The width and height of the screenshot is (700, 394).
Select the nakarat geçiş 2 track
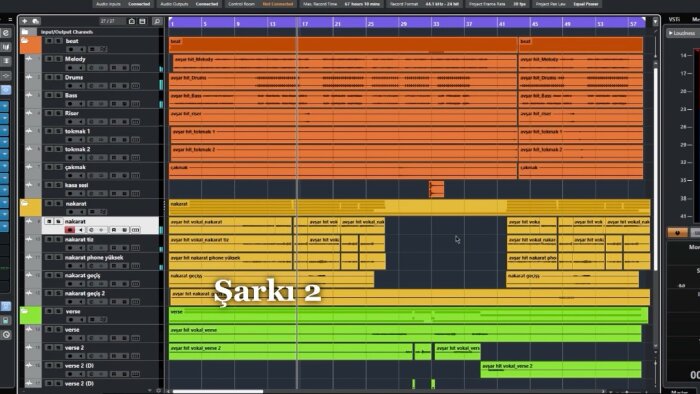[85, 293]
